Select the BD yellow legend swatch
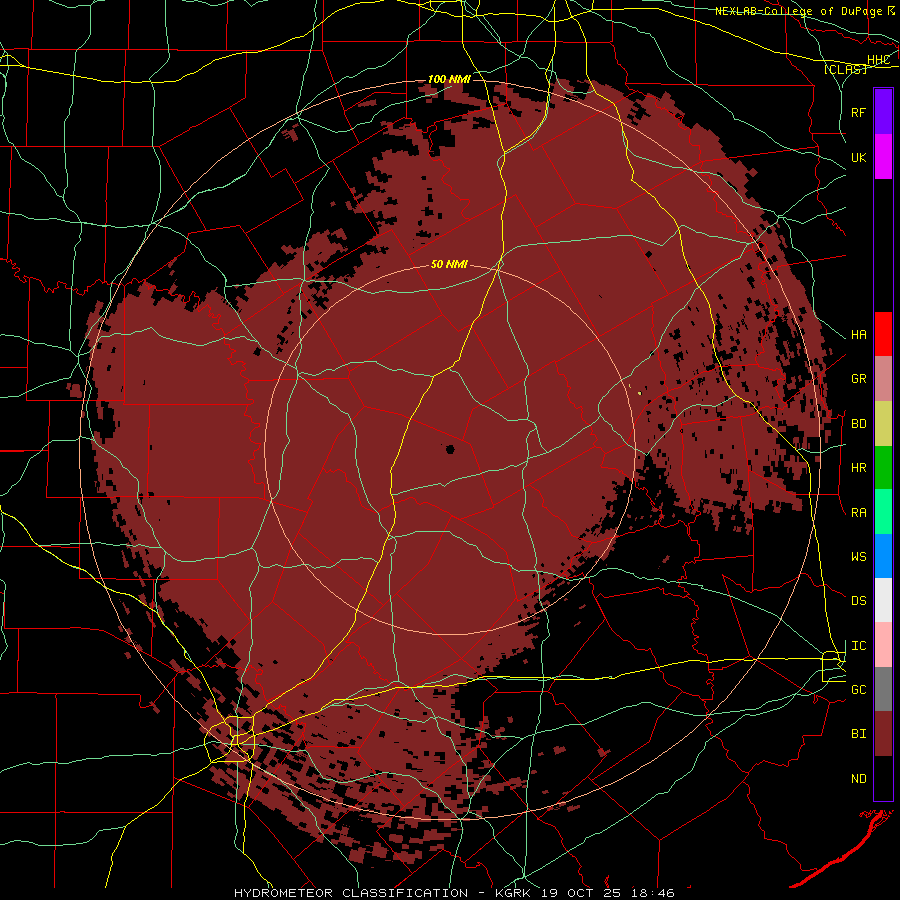This screenshot has width=900, height=900. 883,424
